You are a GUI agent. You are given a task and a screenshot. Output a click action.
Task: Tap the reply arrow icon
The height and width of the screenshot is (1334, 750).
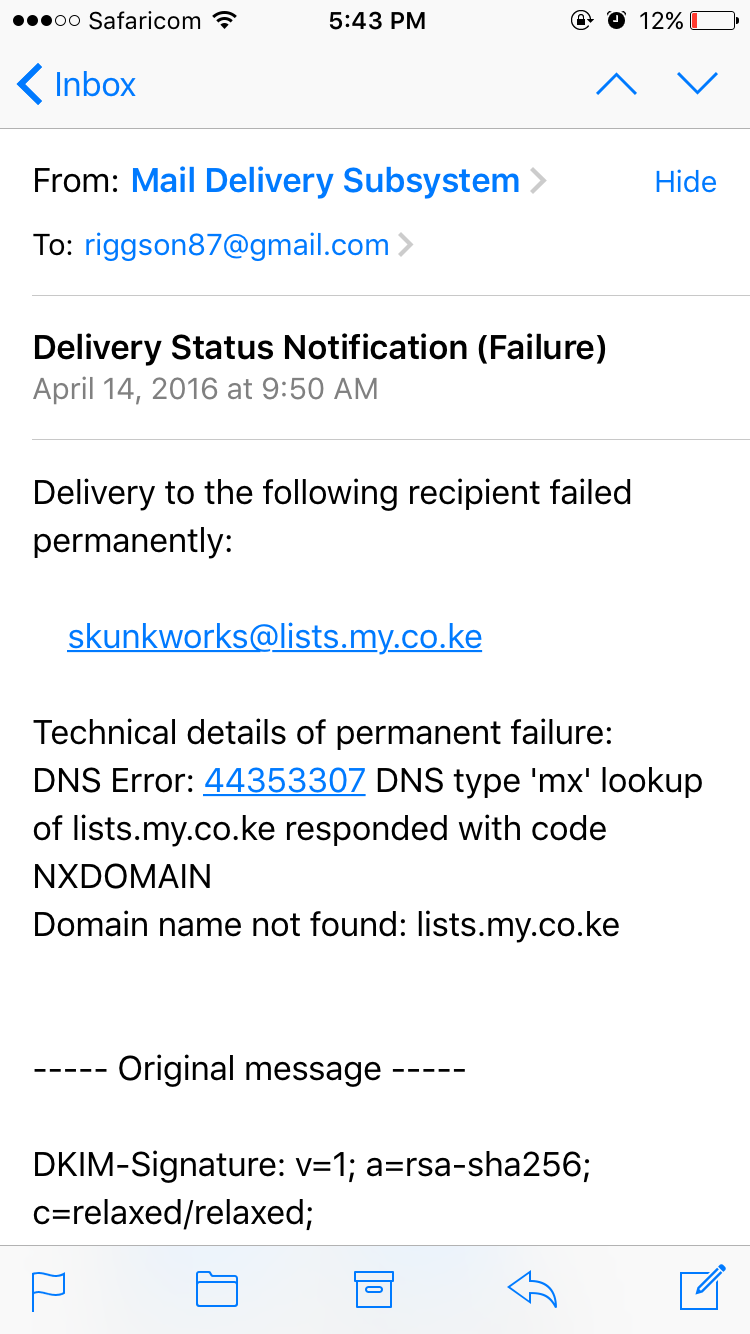click(532, 1289)
